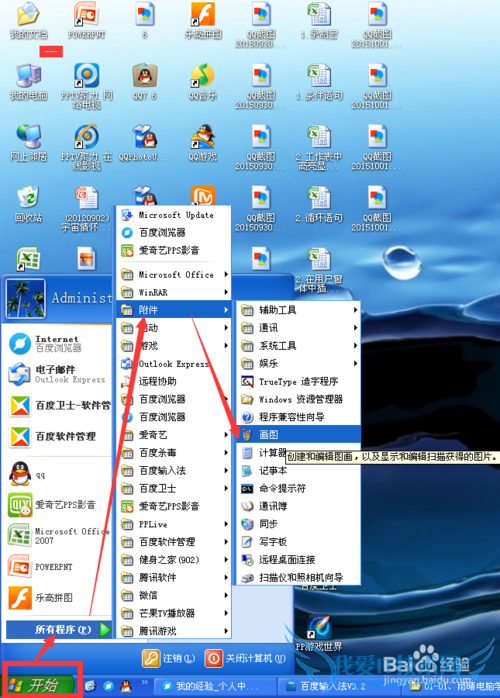Image resolution: width=500 pixels, height=698 pixels.
Task: Click the 程序兼容性向导 help icon
Action: (x=247, y=417)
